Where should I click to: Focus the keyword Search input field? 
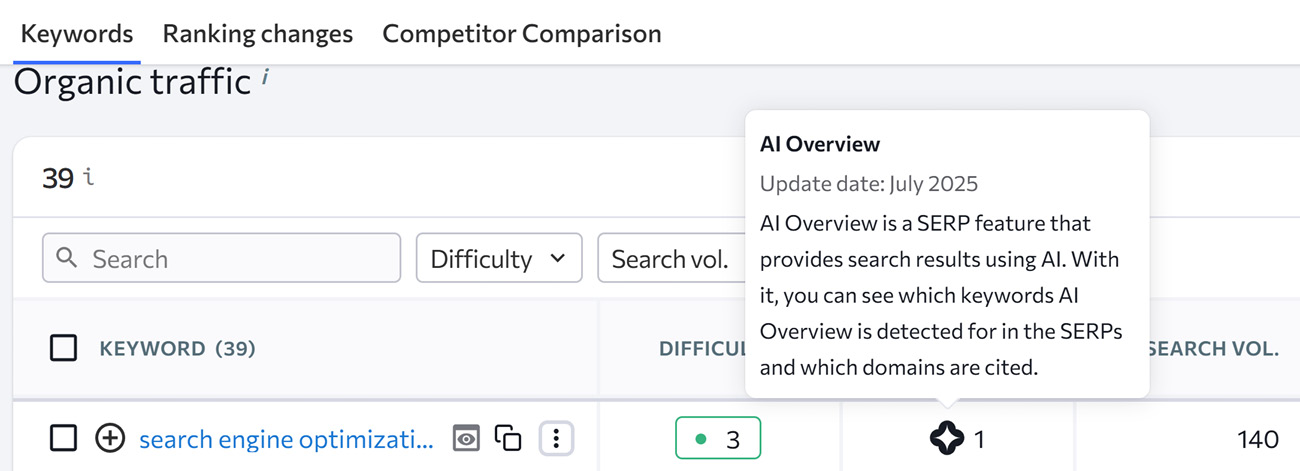click(x=240, y=258)
